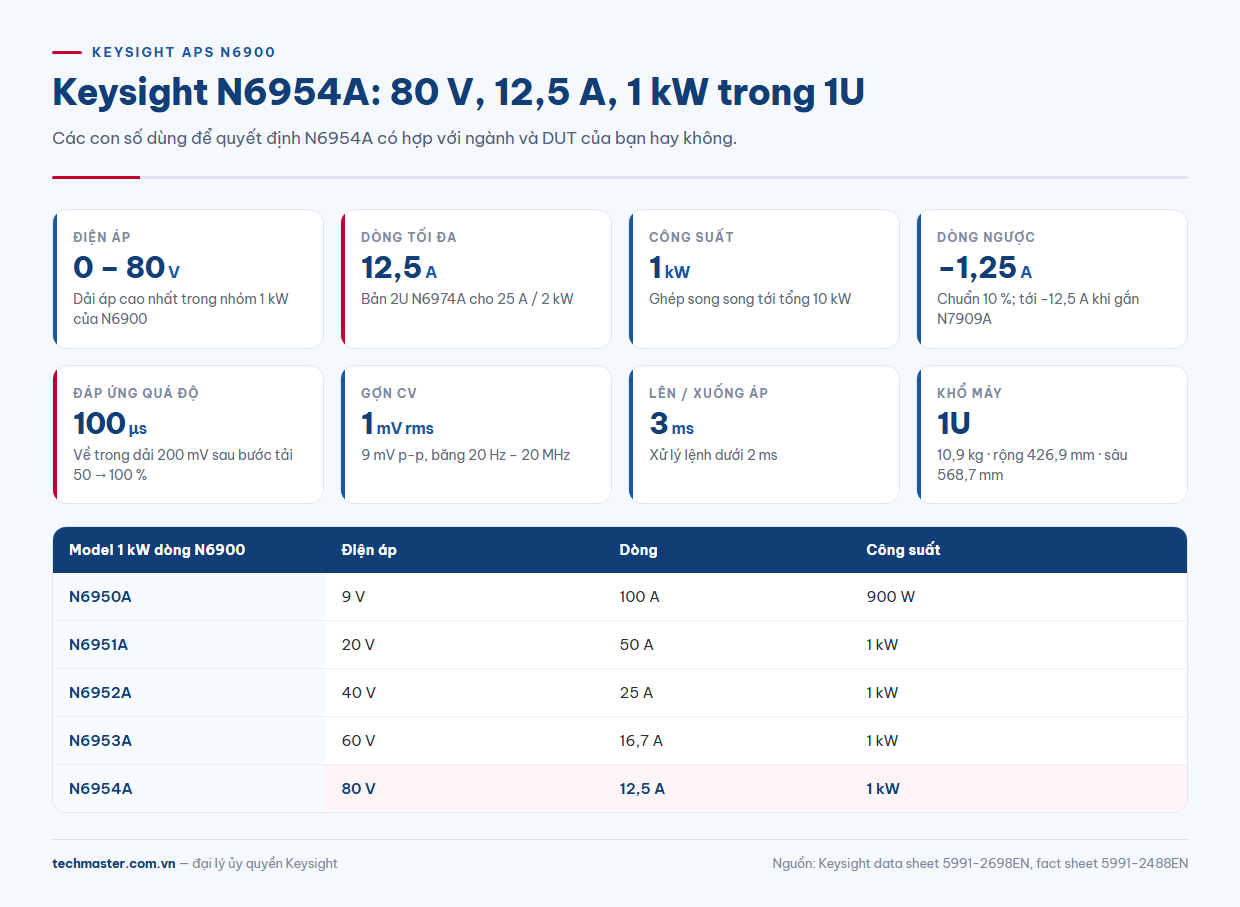Click the 9 V cell
The height and width of the screenshot is (907, 1240).
point(353,597)
